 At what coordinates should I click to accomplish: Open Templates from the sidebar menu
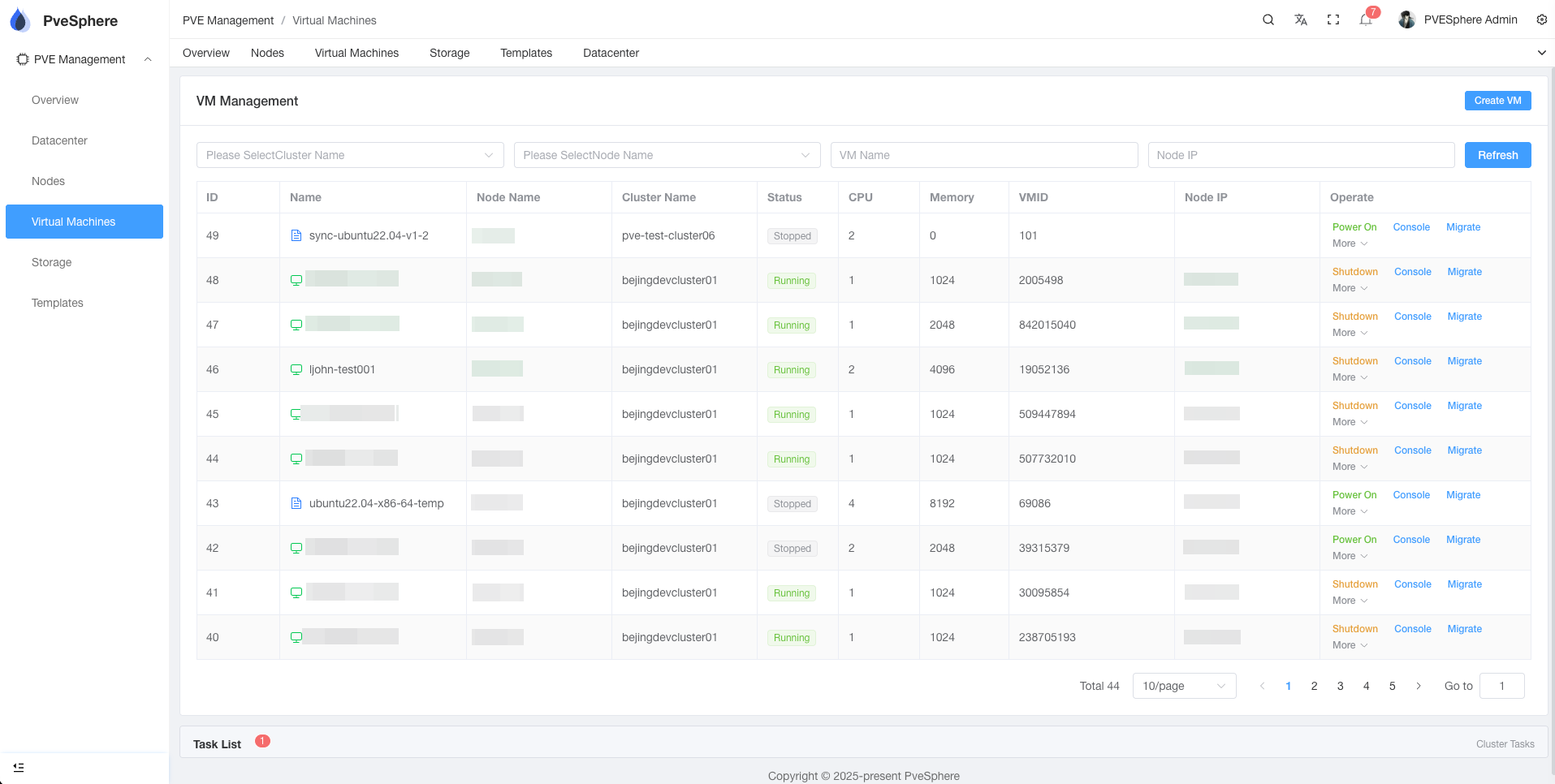(57, 303)
